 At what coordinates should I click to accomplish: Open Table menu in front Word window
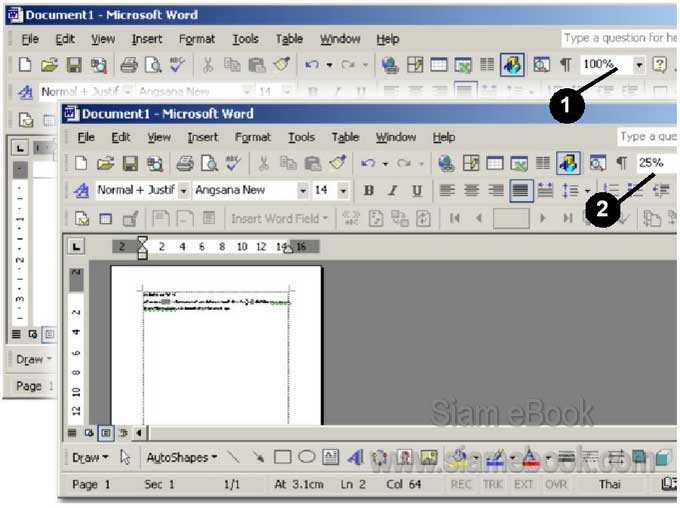tap(345, 138)
